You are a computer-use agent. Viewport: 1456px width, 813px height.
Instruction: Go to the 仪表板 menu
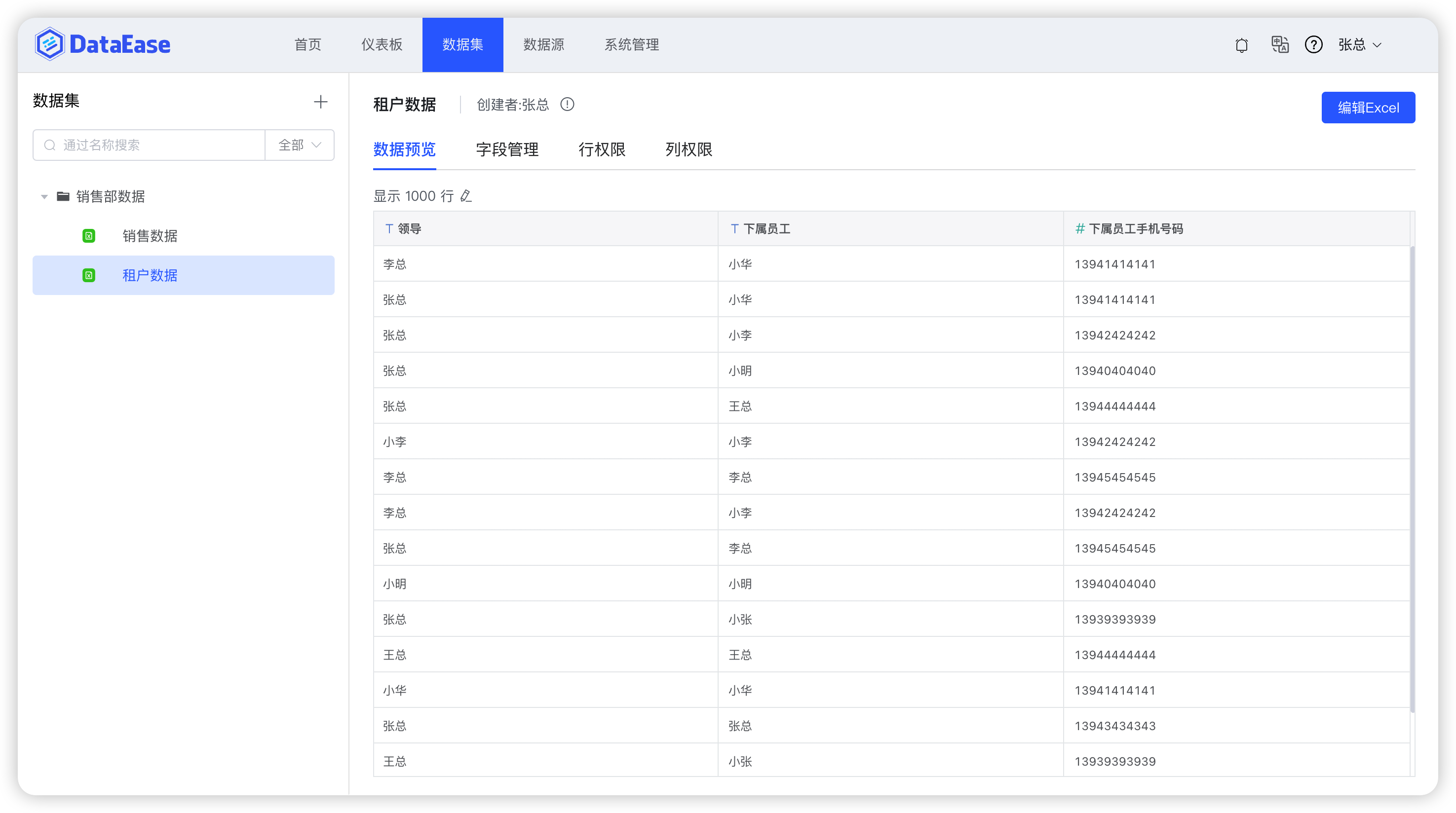382,44
